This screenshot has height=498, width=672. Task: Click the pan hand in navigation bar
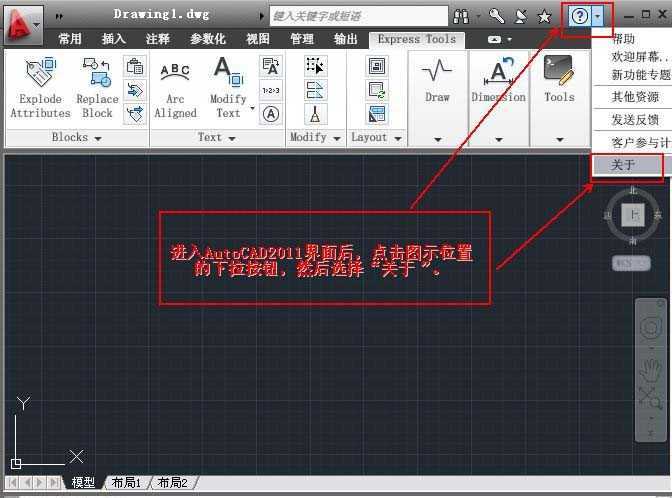[x=651, y=371]
